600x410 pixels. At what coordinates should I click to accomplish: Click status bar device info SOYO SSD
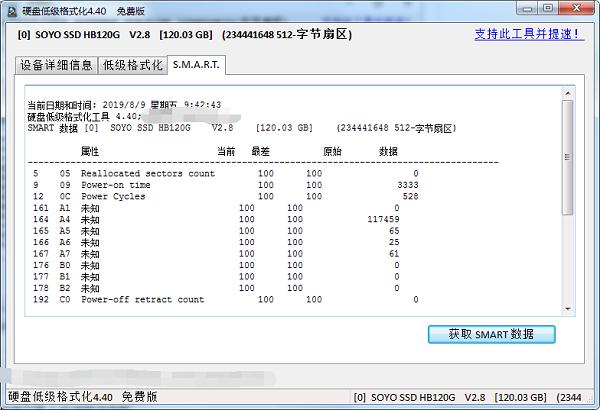point(468,397)
